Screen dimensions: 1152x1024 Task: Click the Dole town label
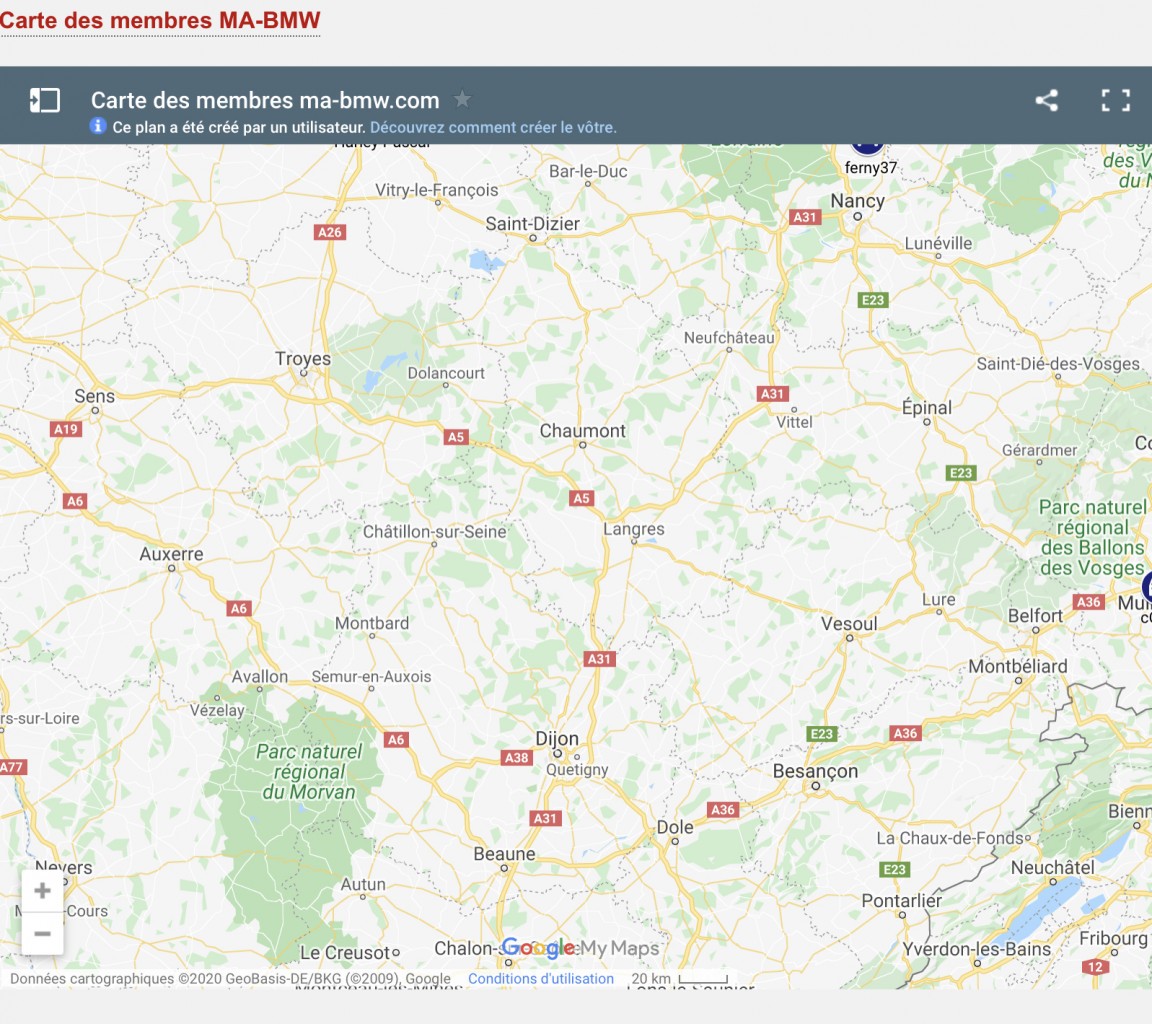[674, 827]
